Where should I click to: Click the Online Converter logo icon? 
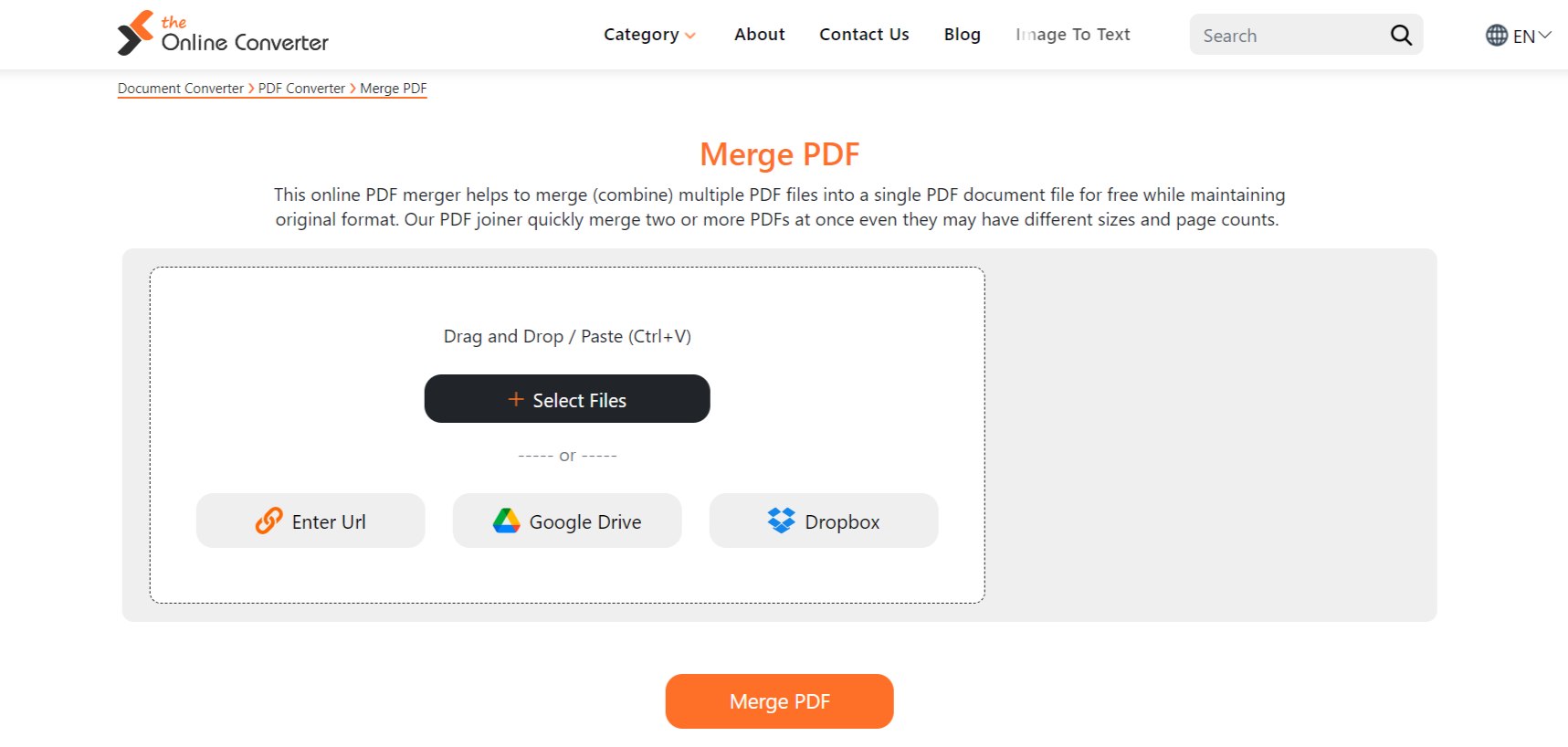pos(135,33)
